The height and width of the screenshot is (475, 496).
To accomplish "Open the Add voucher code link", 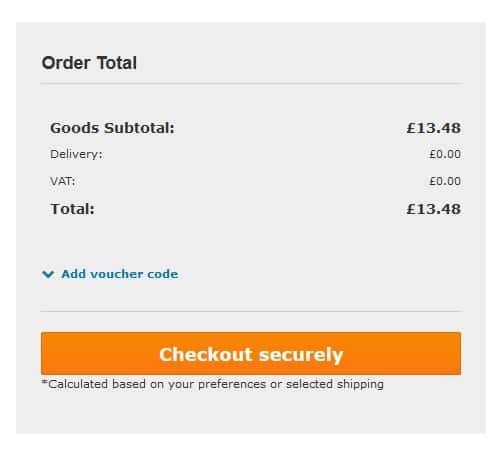I will coord(119,274).
